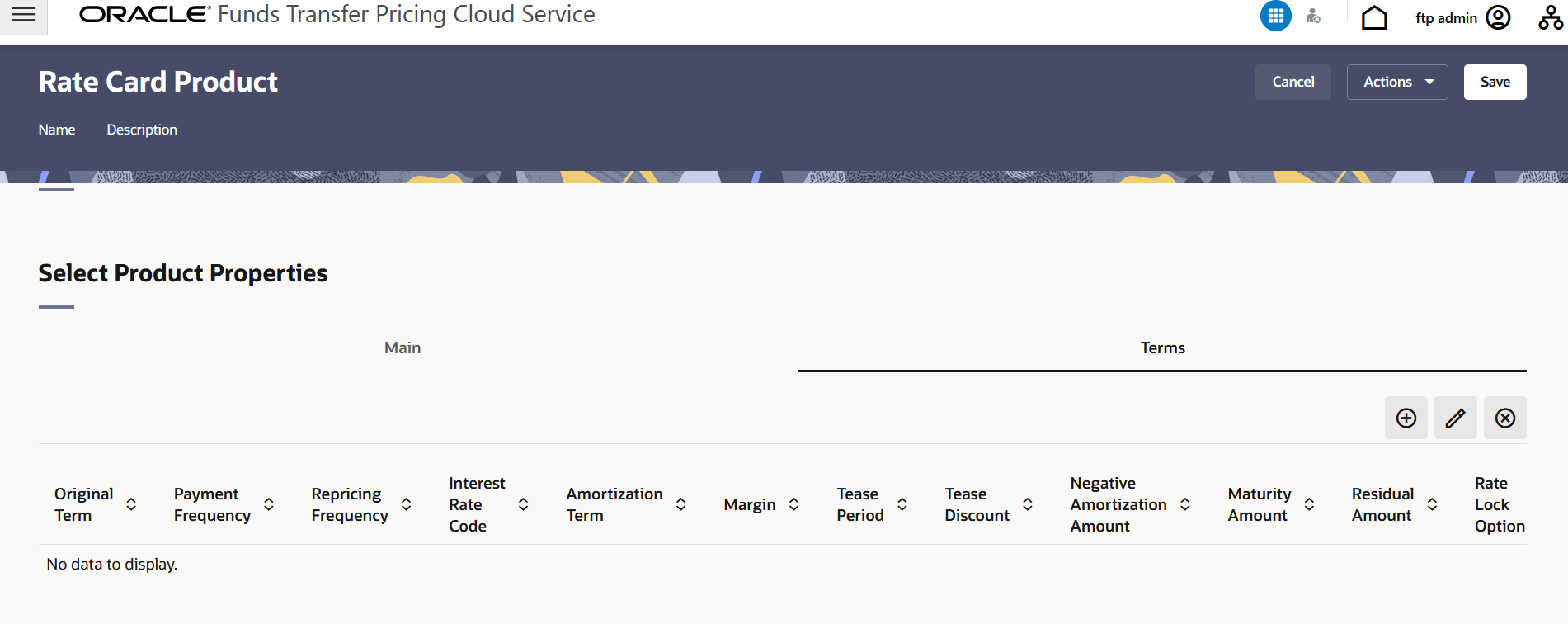The width and height of the screenshot is (1568, 624).
Task: Click the Amortization Term header text
Action: click(614, 504)
